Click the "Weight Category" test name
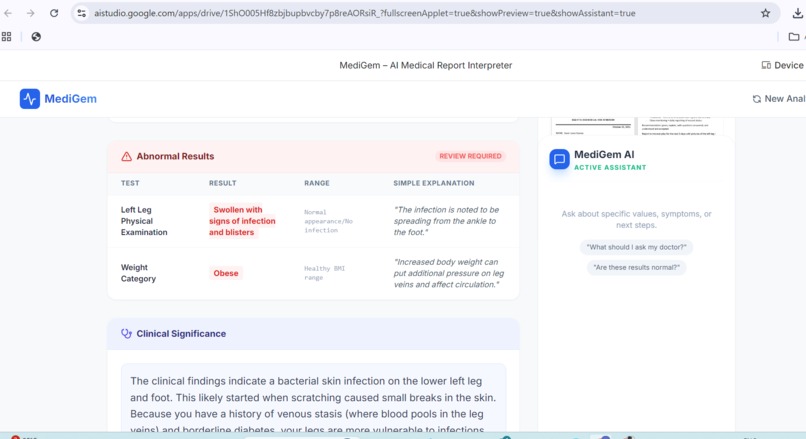806x439 pixels. [x=138, y=273]
